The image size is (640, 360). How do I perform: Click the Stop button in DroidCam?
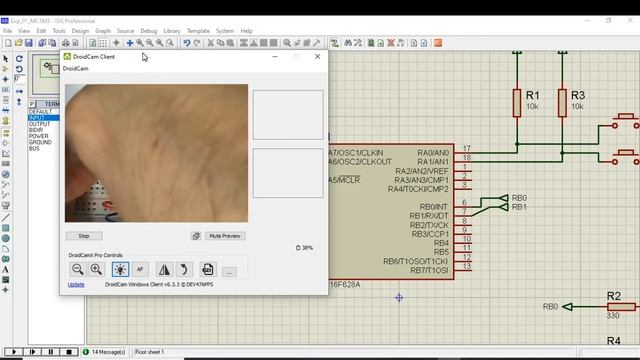click(x=84, y=236)
